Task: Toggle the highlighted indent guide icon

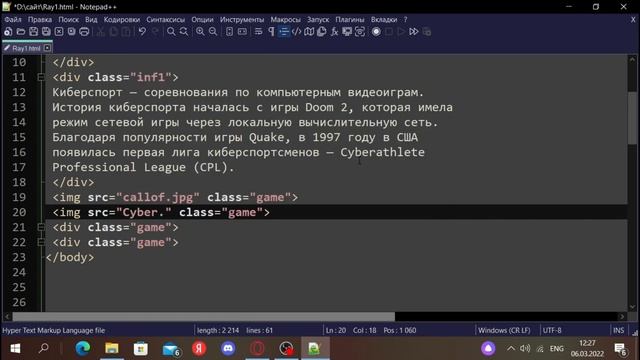Action: pyautogui.click(x=284, y=31)
